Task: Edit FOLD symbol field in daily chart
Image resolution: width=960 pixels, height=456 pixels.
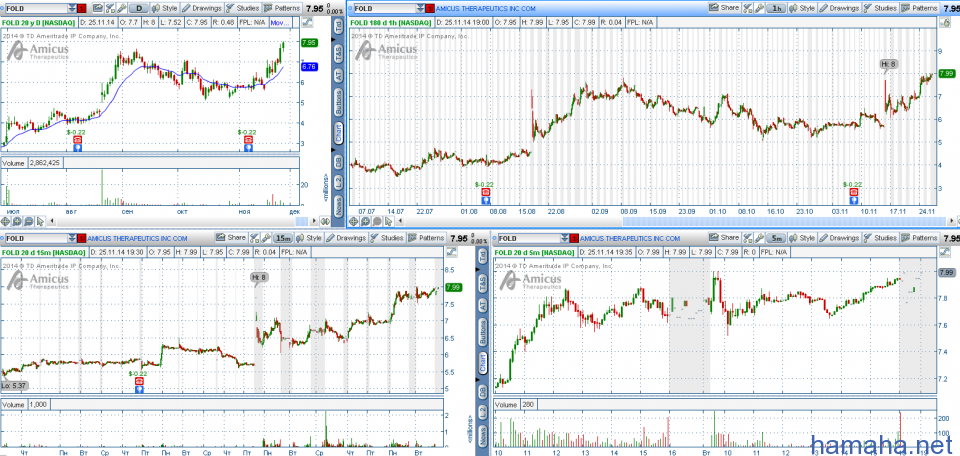Action: point(36,9)
